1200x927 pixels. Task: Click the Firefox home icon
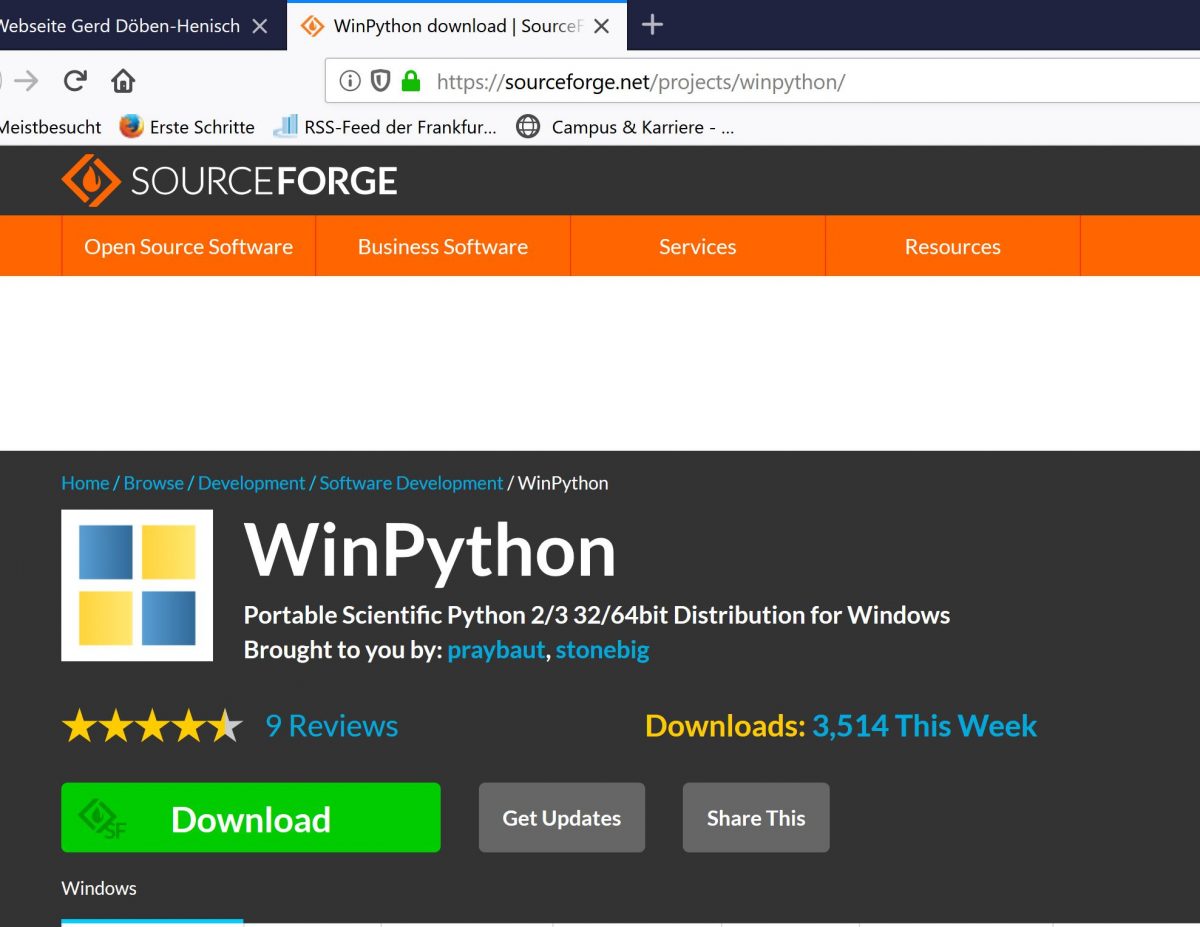coord(122,81)
